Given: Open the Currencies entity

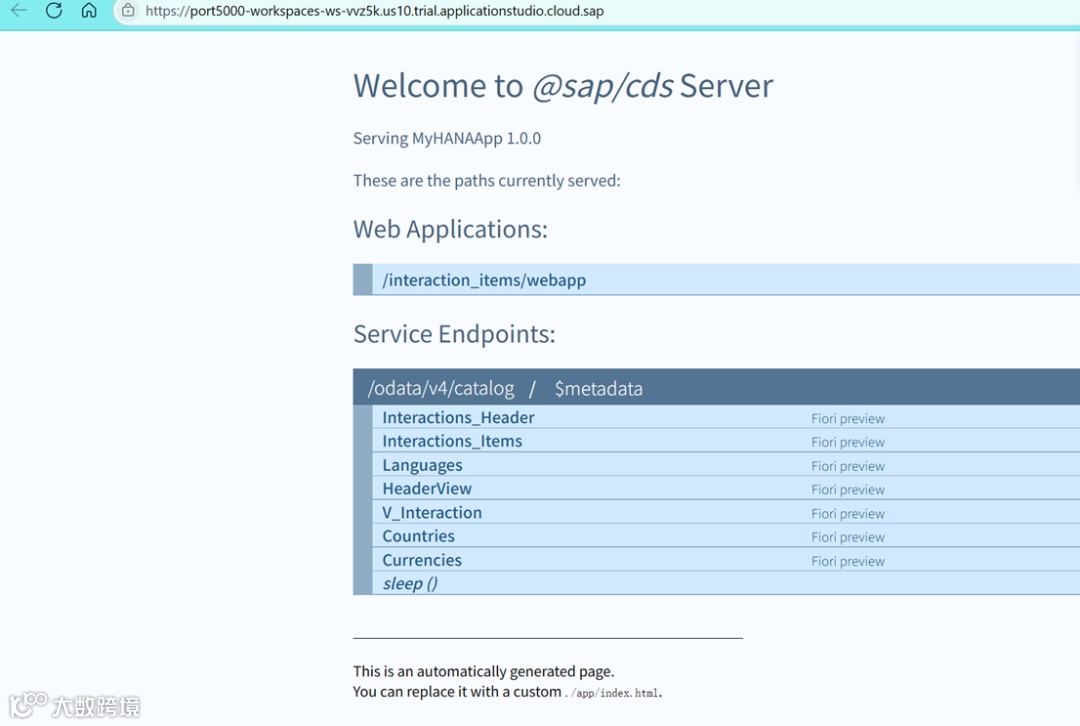Looking at the screenshot, I should tap(422, 560).
